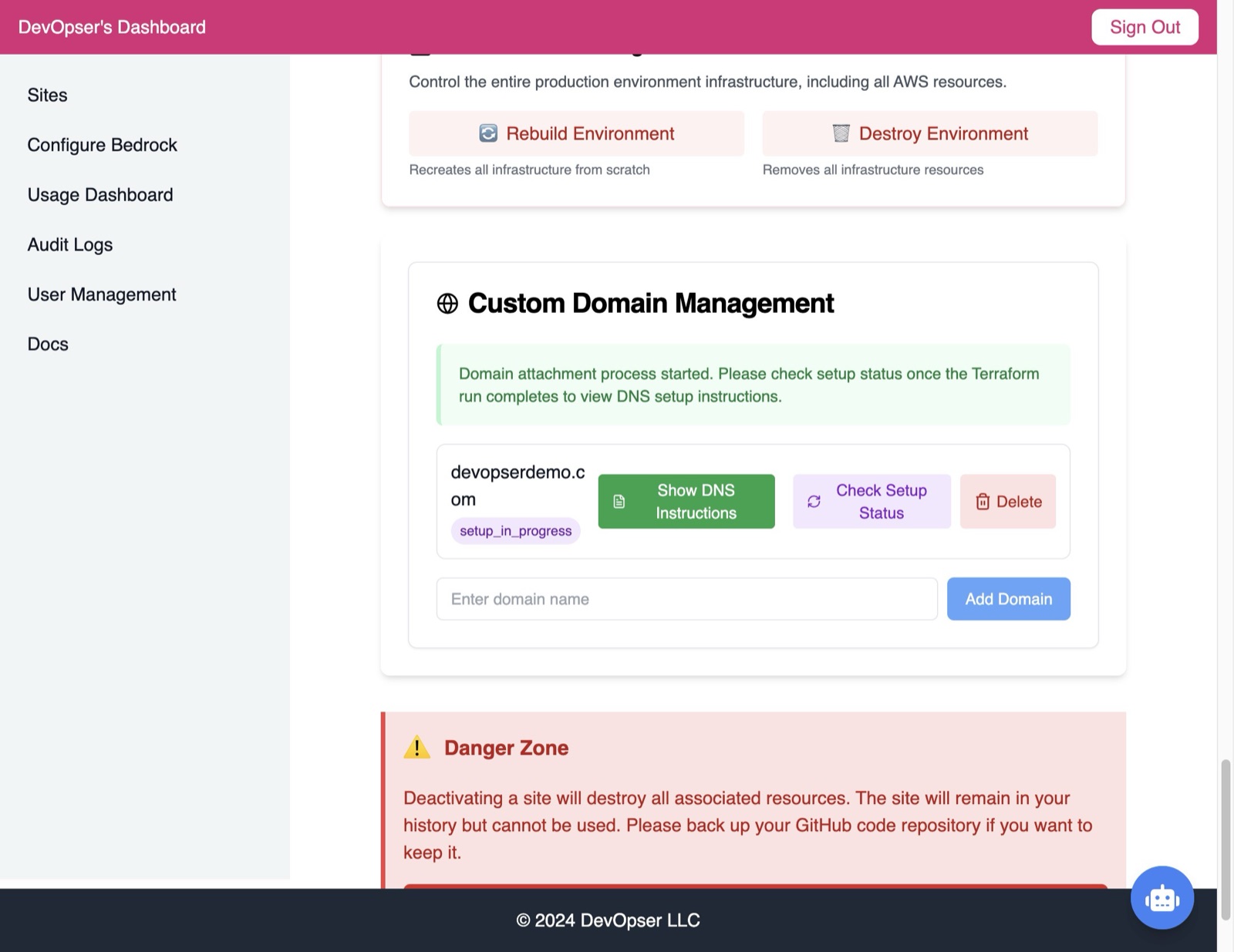Click the Deactivating a site warning paragraph
The height and width of the screenshot is (952, 1234).
(x=748, y=825)
